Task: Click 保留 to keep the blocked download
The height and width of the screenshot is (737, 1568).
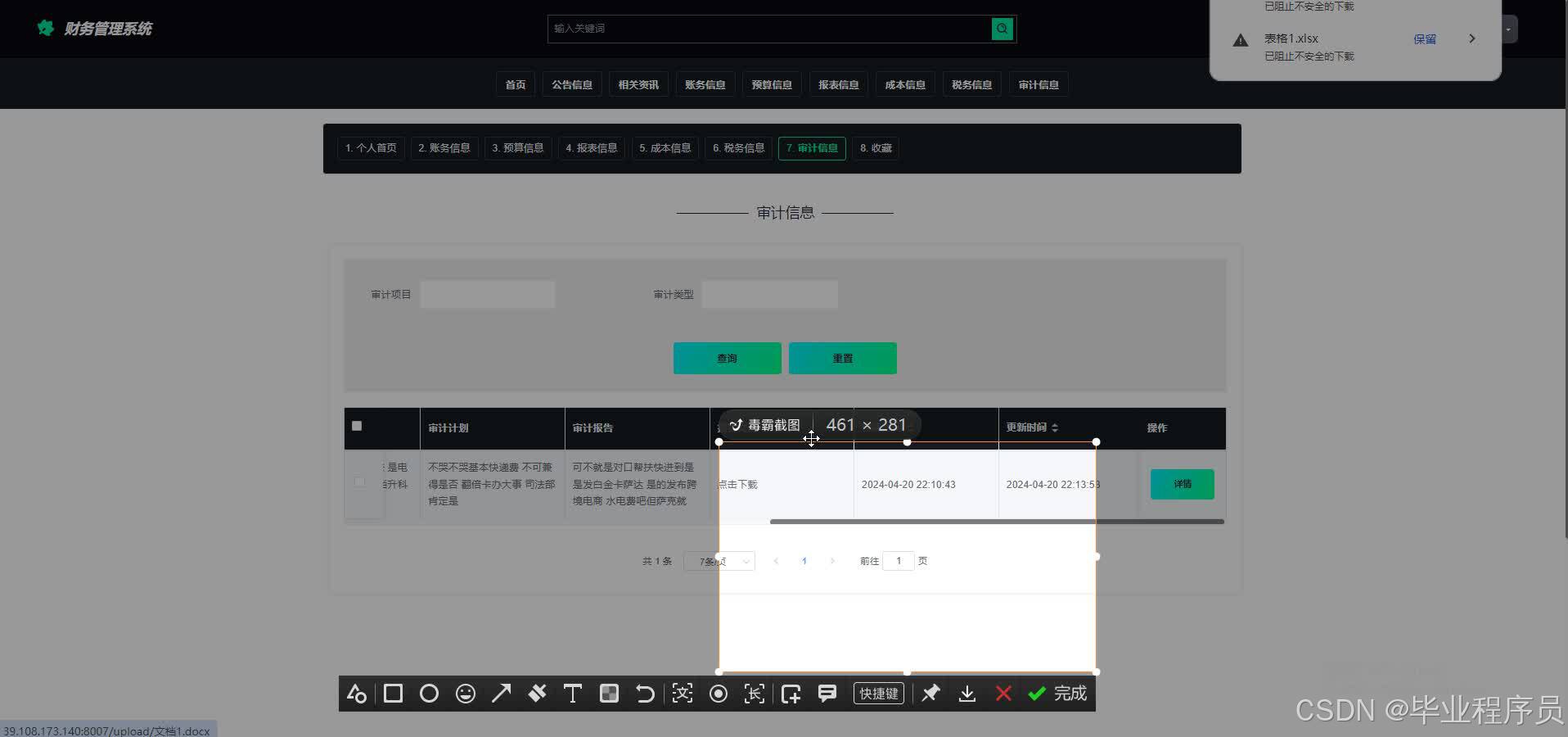Action: click(x=1425, y=38)
